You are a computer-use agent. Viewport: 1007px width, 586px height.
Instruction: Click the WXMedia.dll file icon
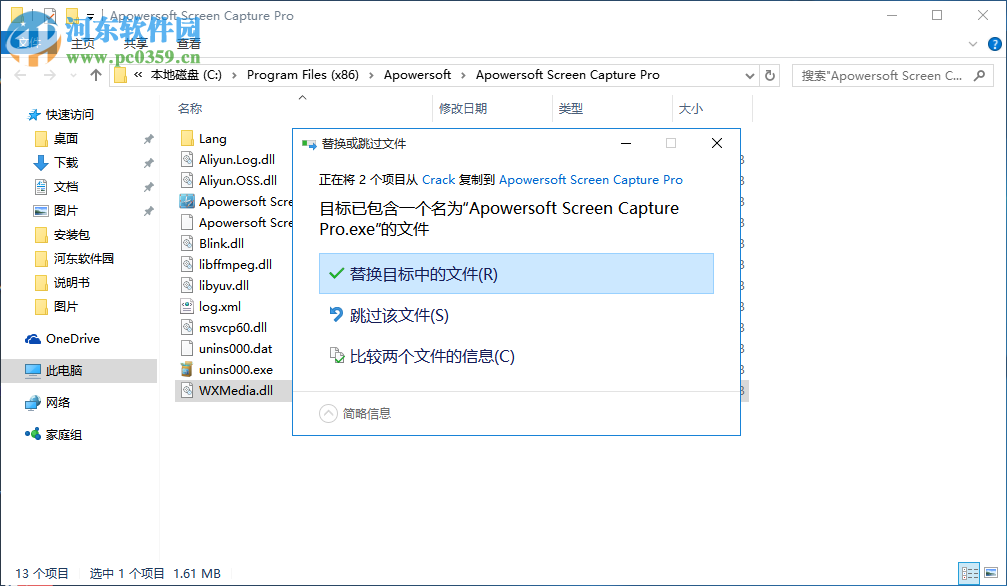[188, 390]
